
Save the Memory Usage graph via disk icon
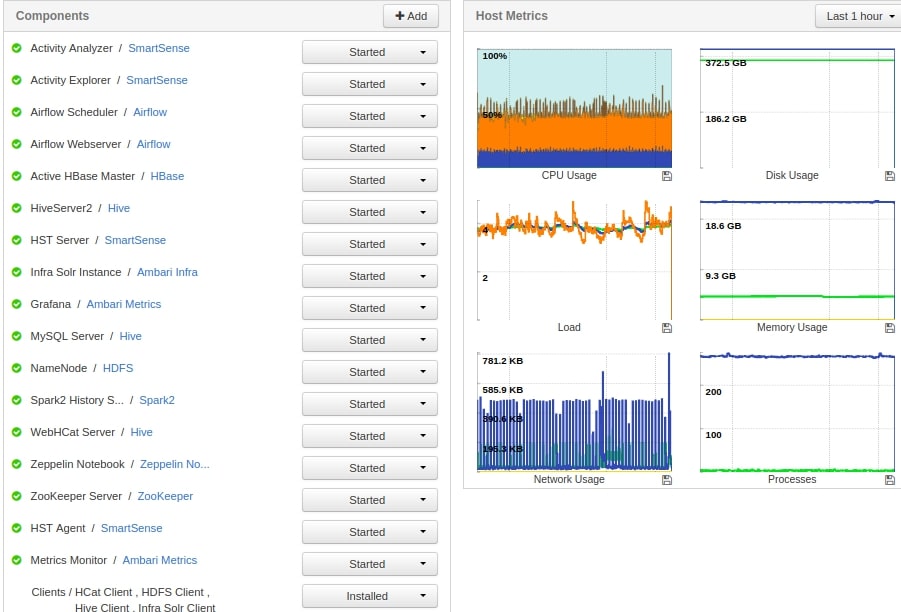(x=890, y=328)
